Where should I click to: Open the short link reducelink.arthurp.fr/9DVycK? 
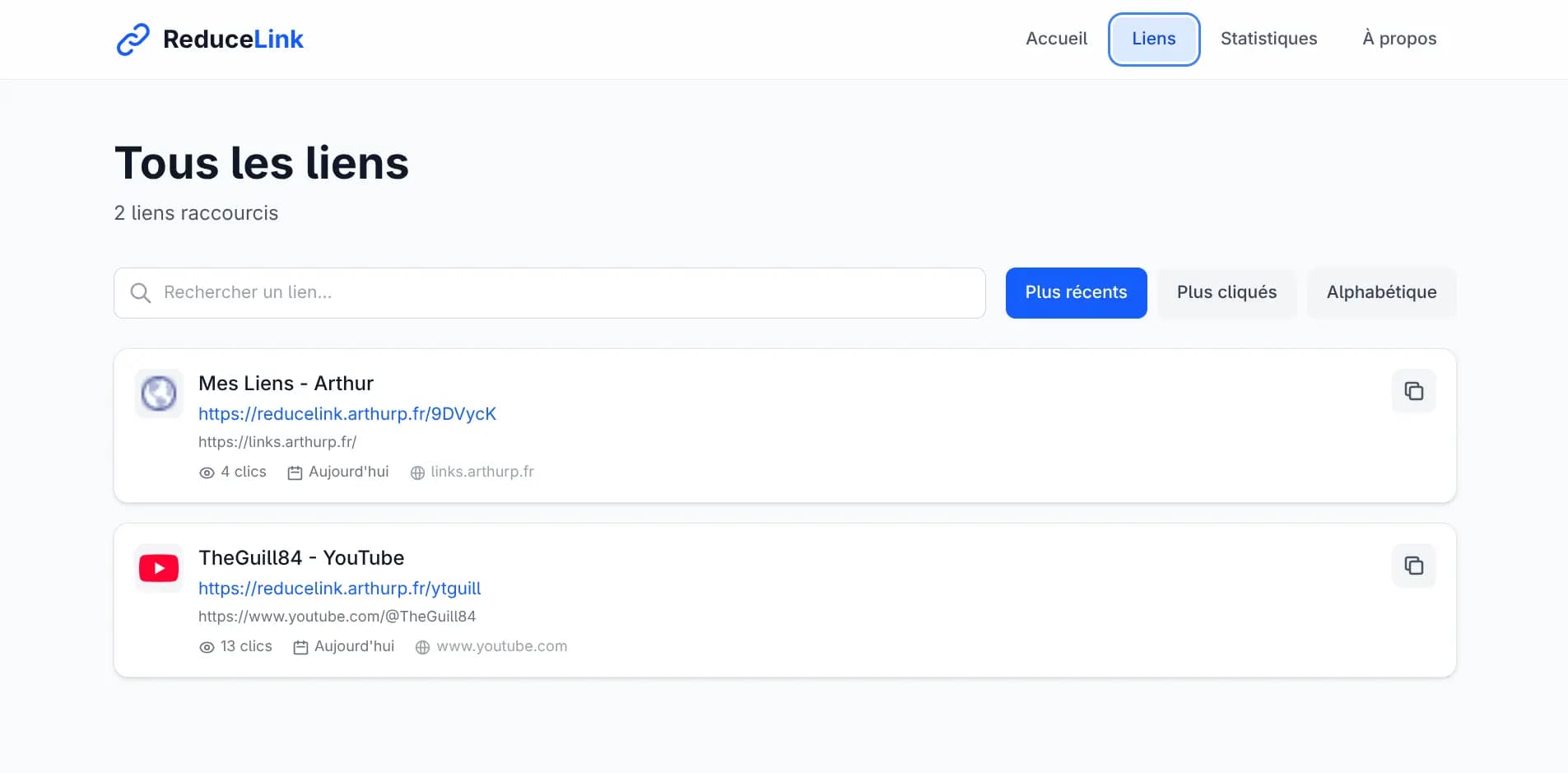(347, 414)
